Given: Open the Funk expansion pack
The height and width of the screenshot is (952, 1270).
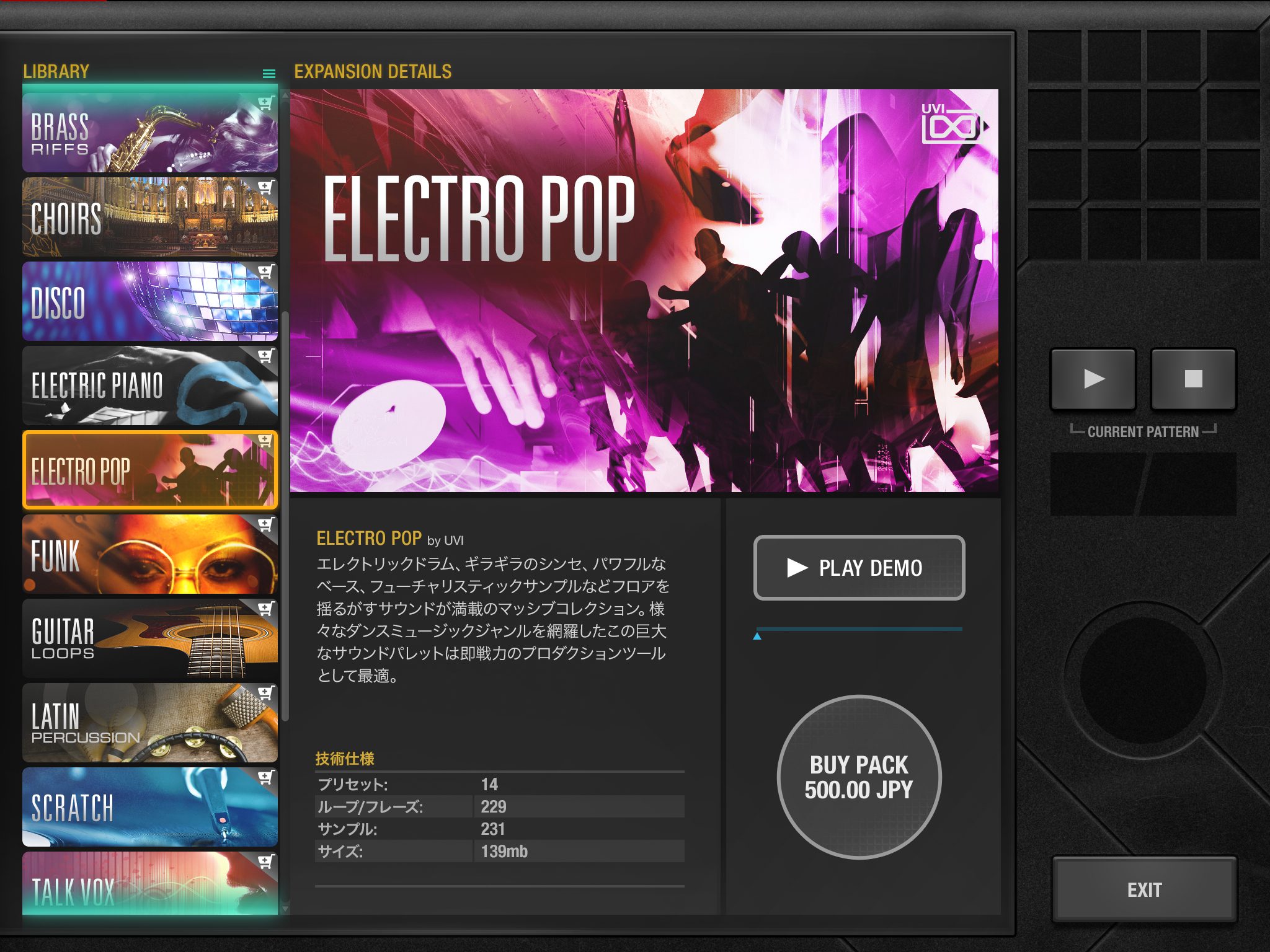Looking at the screenshot, I should click(150, 554).
